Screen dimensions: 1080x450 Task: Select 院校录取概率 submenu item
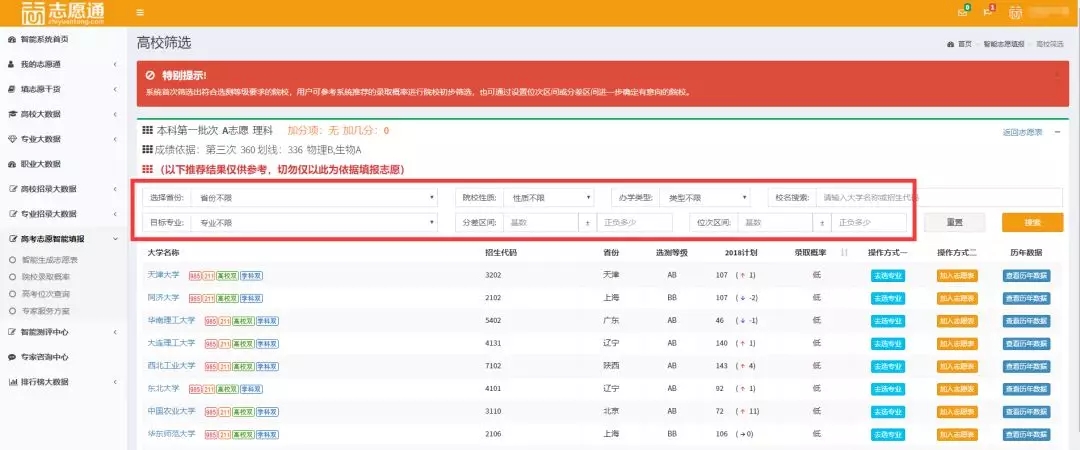tap(46, 276)
